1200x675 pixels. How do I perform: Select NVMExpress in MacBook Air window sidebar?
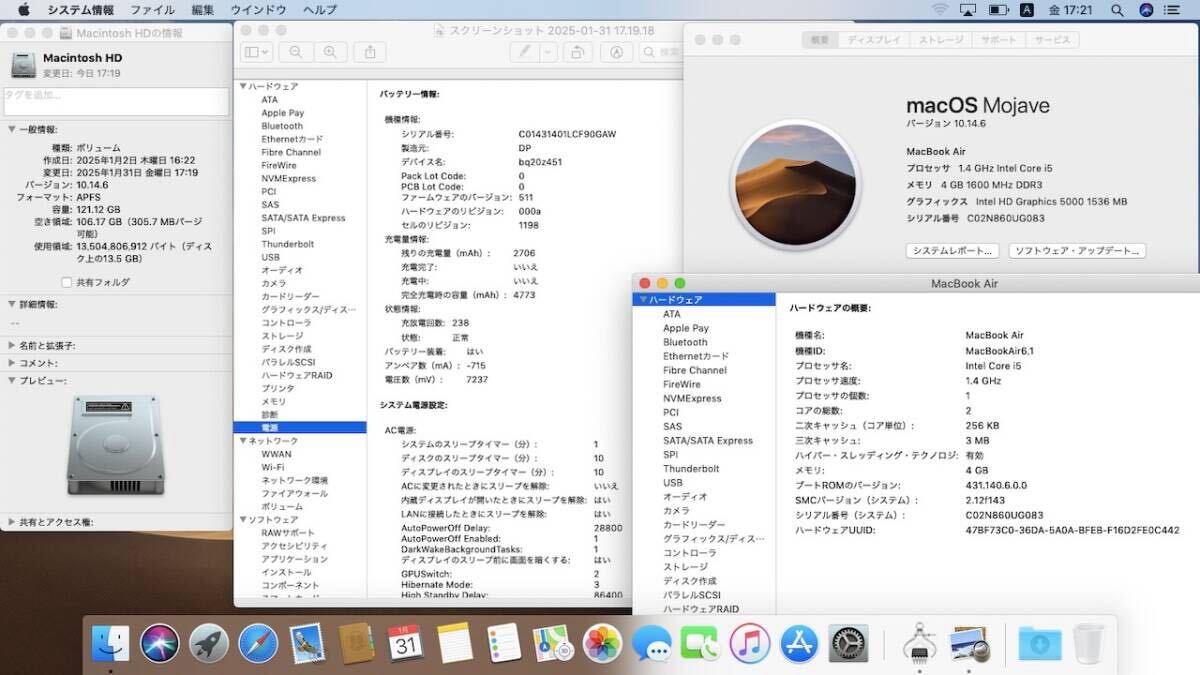click(x=692, y=399)
